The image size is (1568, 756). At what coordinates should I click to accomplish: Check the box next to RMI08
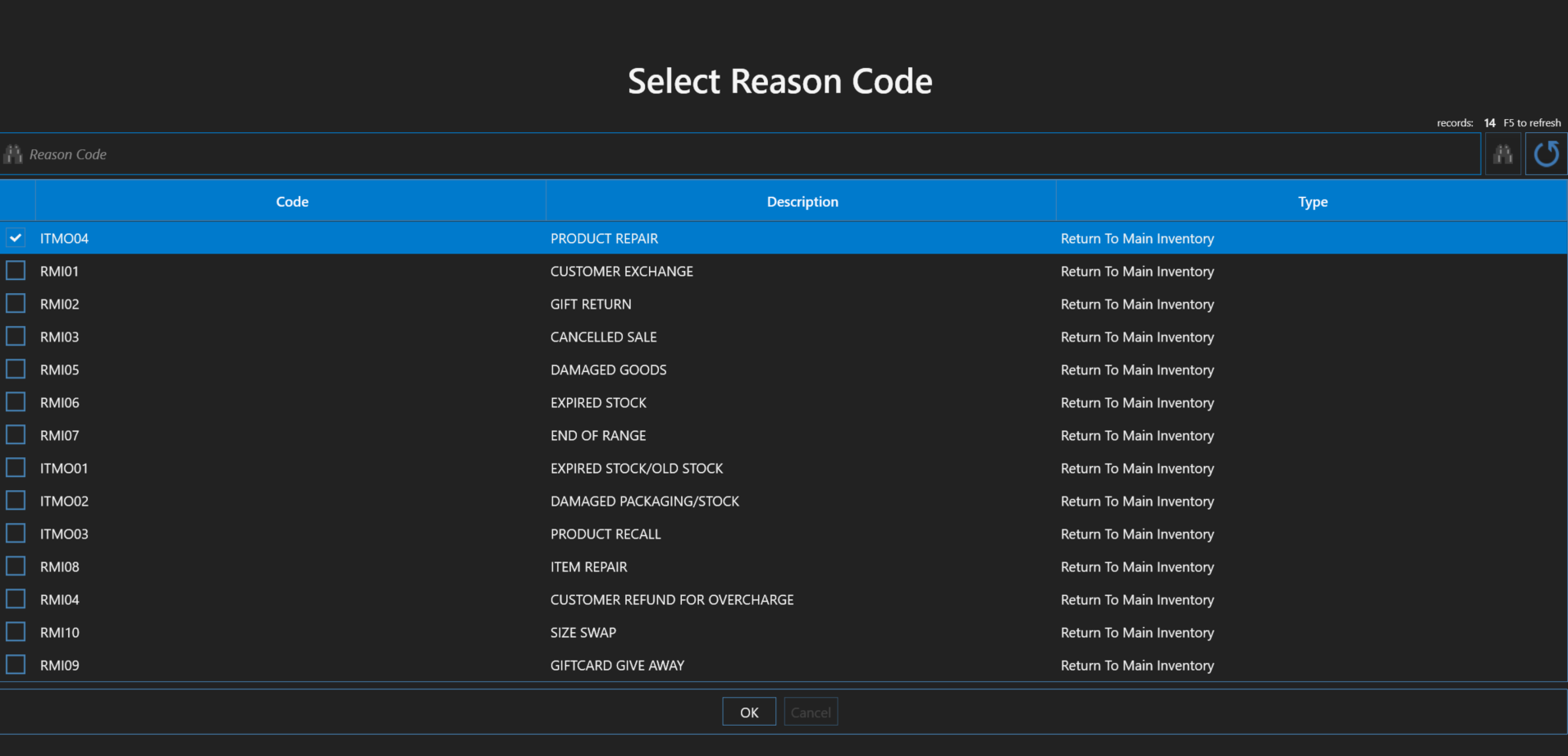pos(16,566)
